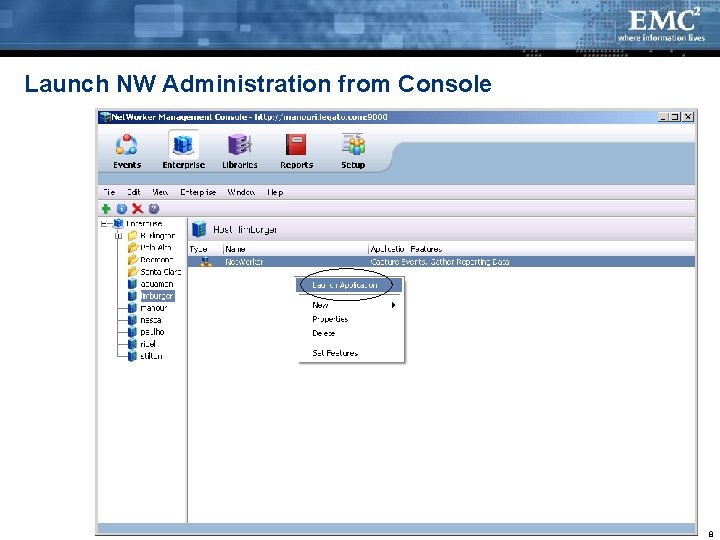Click the green plus Add toolbar icon

pos(106,209)
